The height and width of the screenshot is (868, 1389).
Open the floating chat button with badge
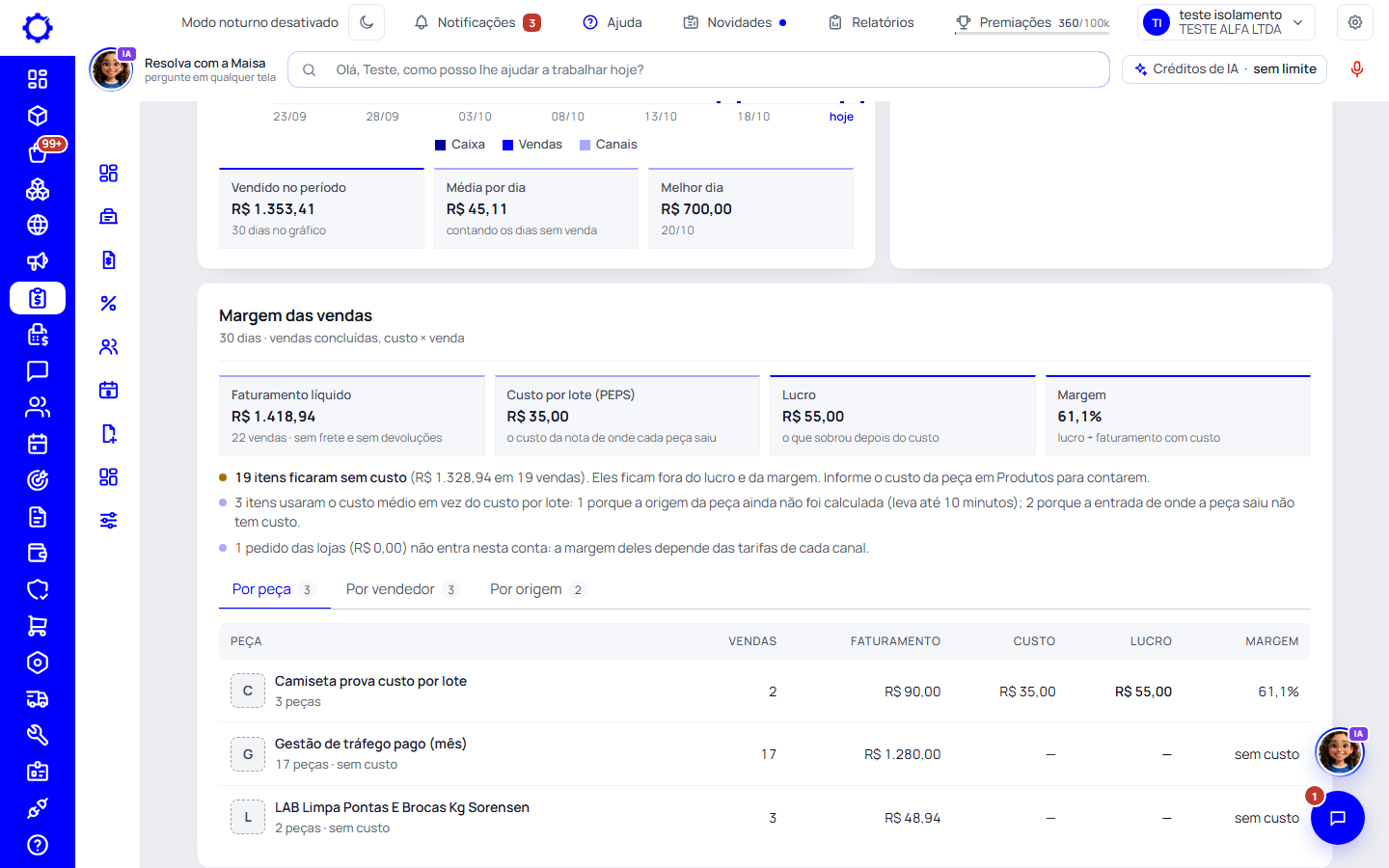pyautogui.click(x=1338, y=818)
